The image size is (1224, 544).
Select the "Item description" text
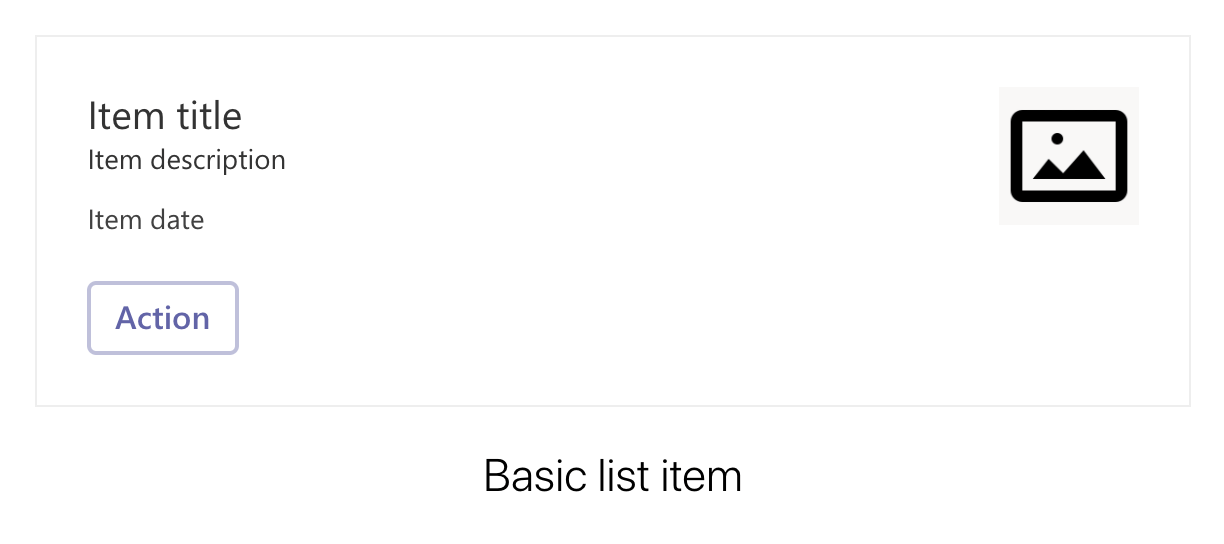pos(187,160)
